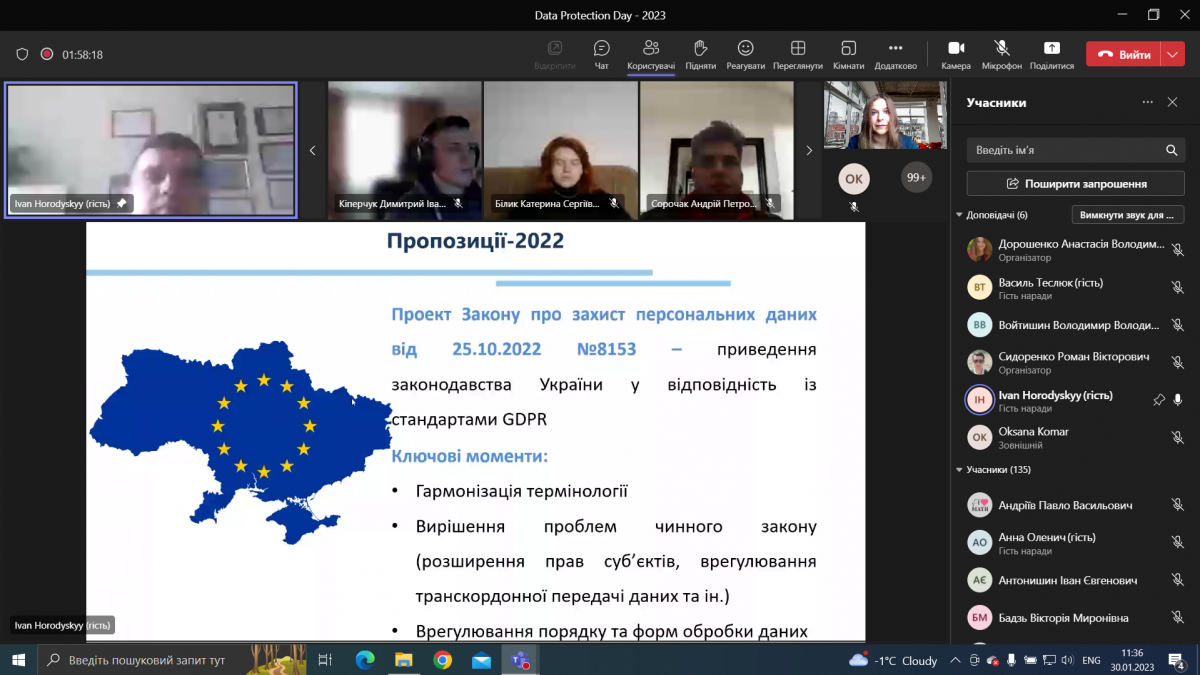Click Поширити запрошення share invite button
This screenshot has height=675, width=1200.
coord(1076,183)
